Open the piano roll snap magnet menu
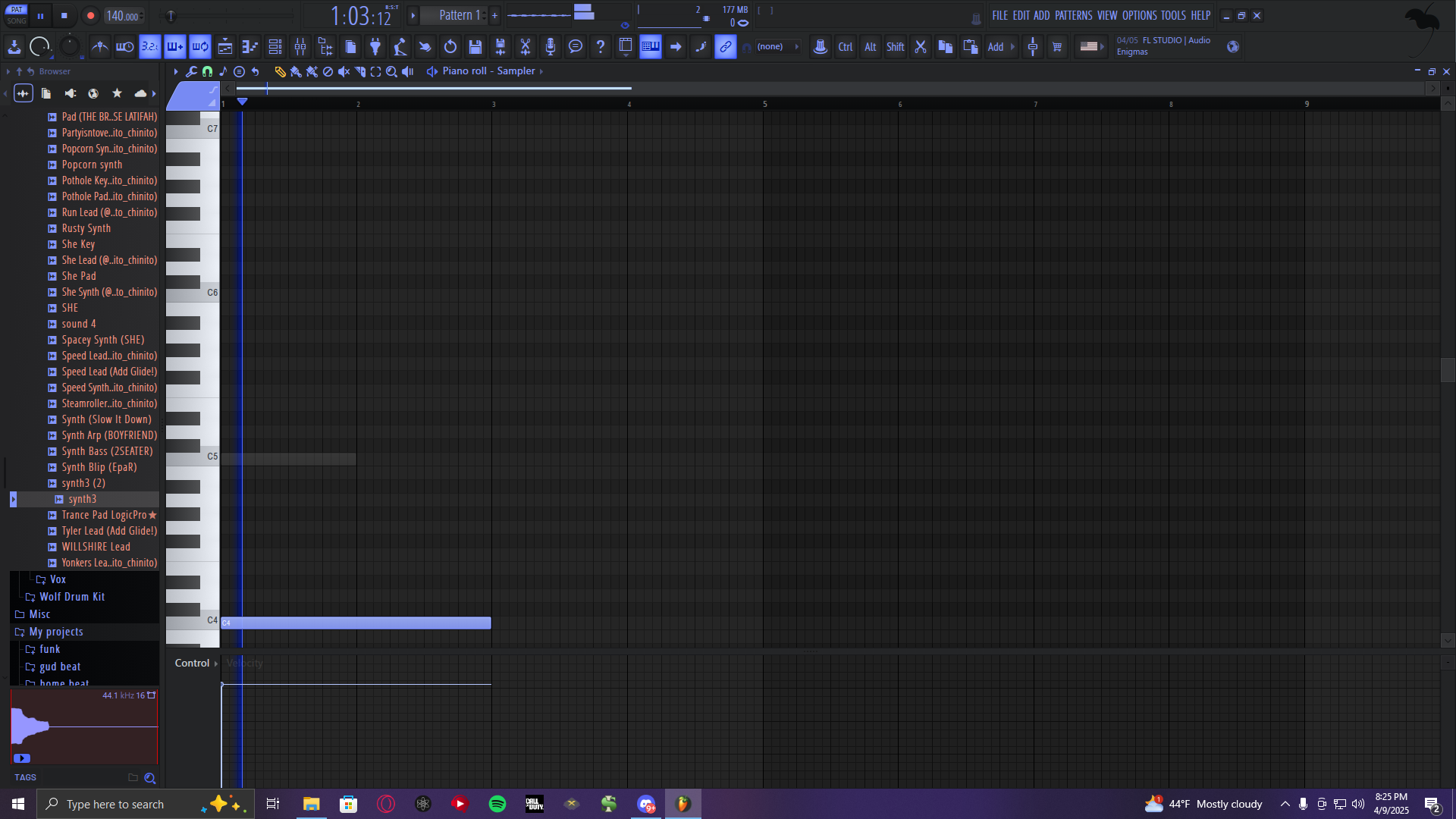The height and width of the screenshot is (819, 1456). (x=207, y=71)
